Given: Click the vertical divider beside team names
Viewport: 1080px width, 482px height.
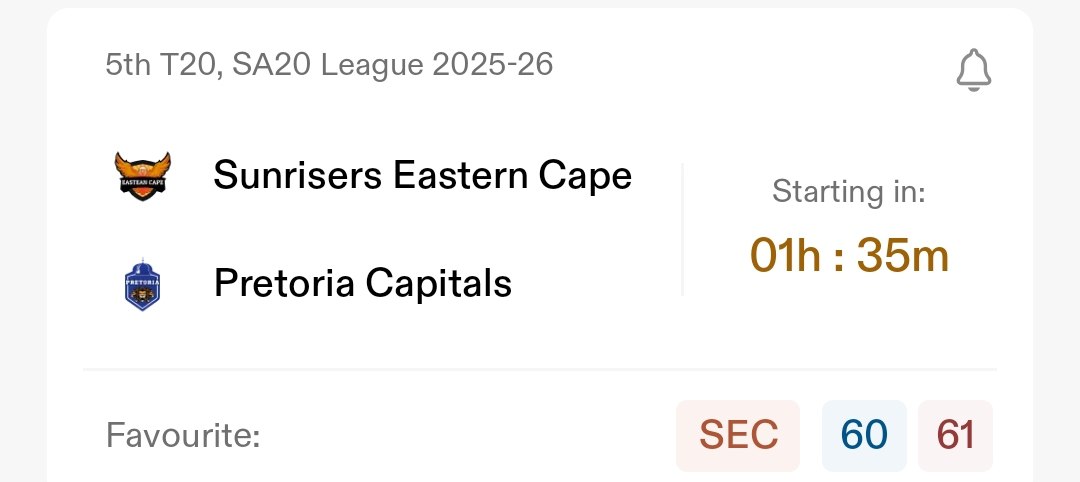Looking at the screenshot, I should pyautogui.click(x=682, y=230).
